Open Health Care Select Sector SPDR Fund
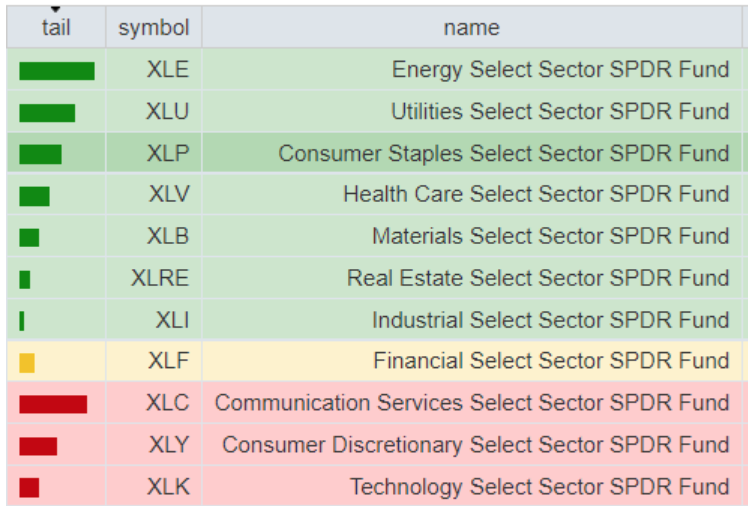The image size is (748, 506). tap(536, 195)
